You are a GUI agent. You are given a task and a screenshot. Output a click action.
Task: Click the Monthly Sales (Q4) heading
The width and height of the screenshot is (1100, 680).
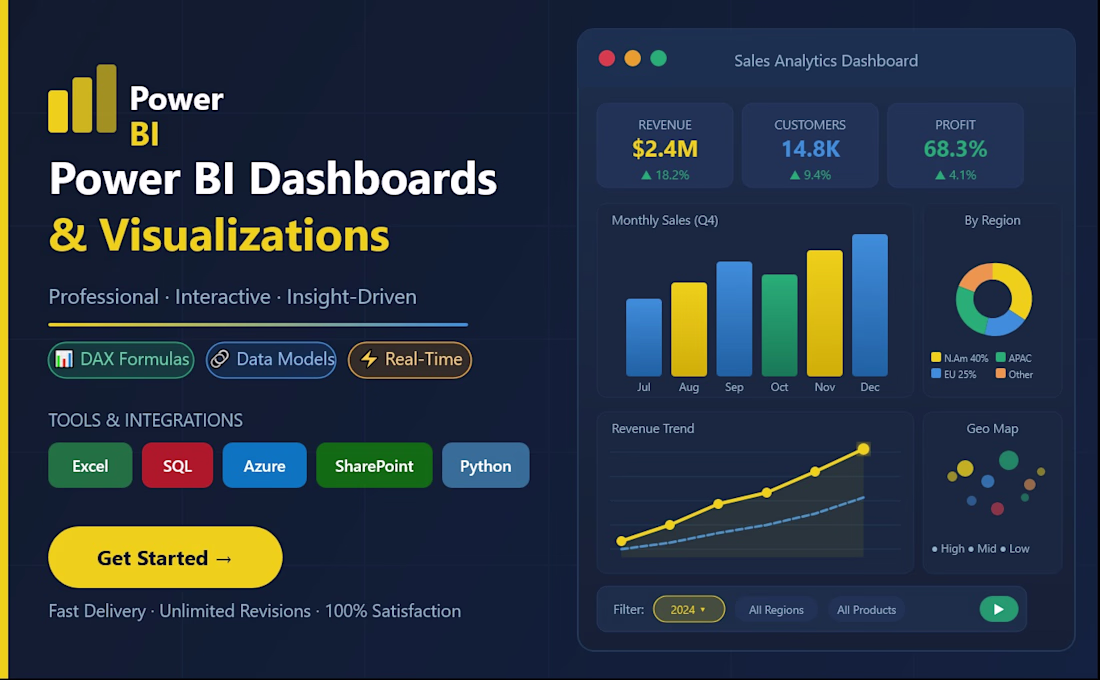point(664,220)
